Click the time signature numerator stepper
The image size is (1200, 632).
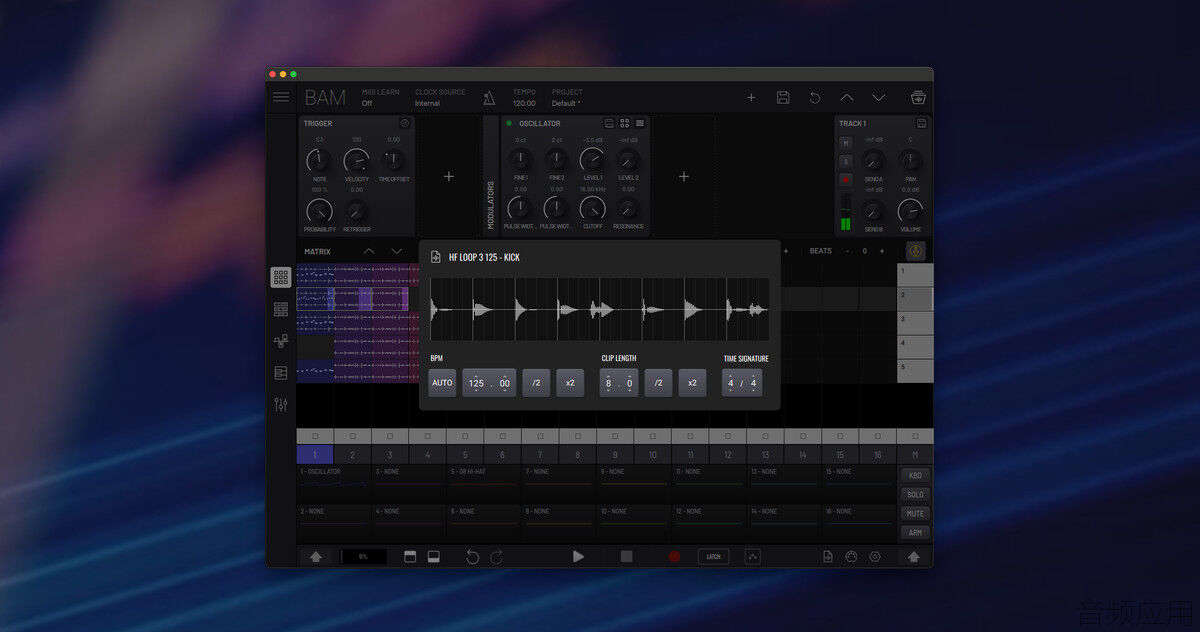[731, 383]
